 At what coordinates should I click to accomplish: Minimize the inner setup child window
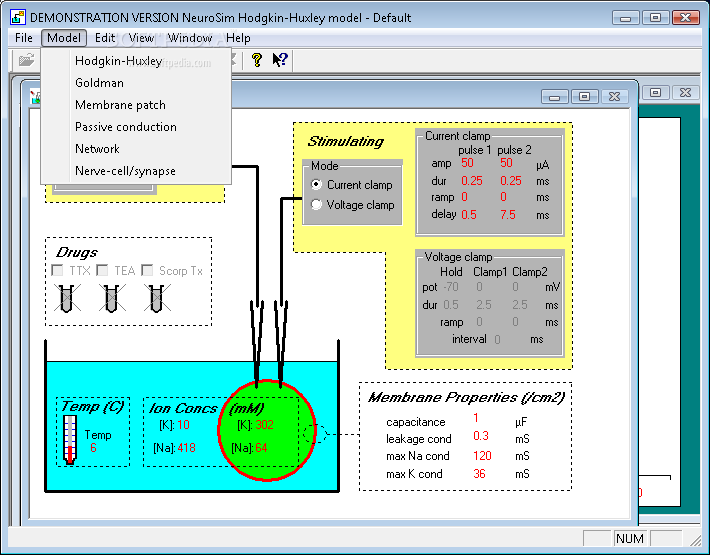point(554,96)
